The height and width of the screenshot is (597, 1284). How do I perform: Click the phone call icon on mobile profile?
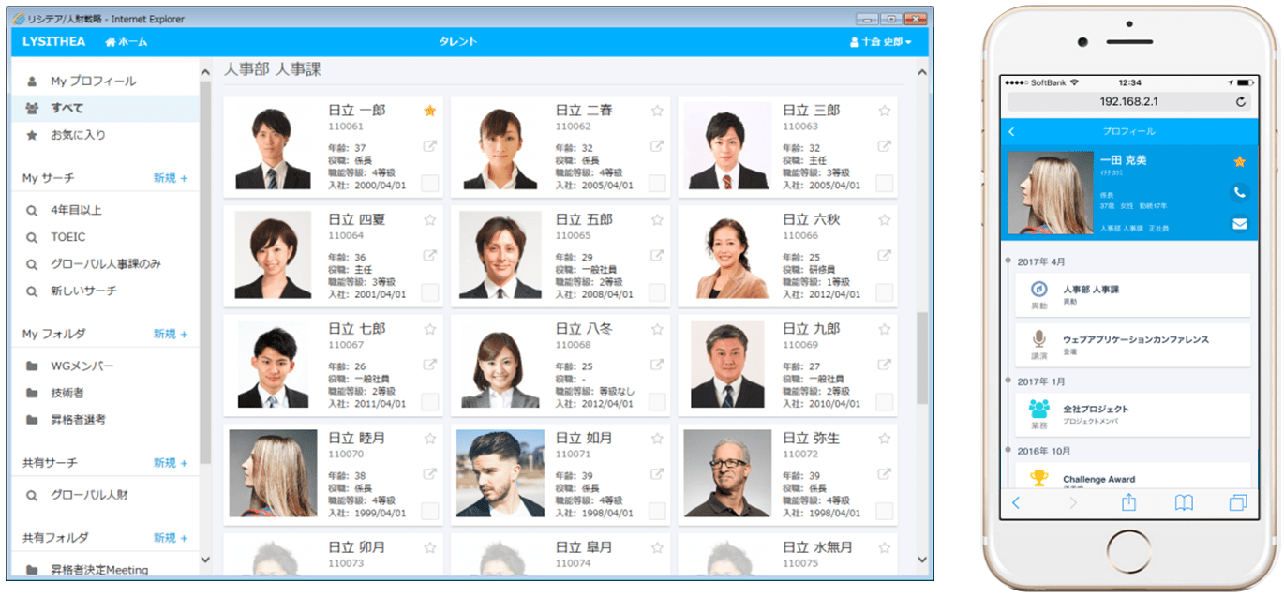[1240, 192]
